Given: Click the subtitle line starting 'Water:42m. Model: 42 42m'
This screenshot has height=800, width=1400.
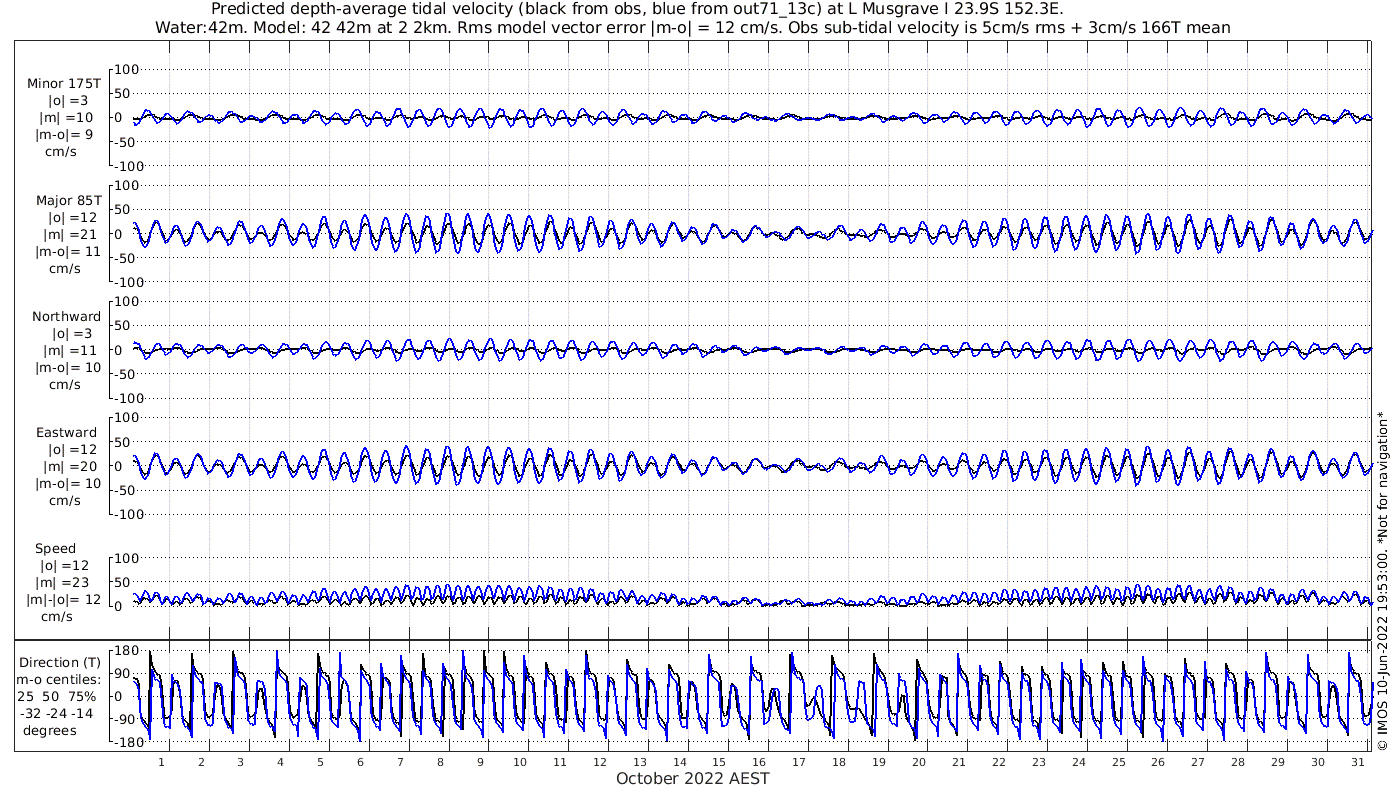Looking at the screenshot, I should tap(693, 27).
